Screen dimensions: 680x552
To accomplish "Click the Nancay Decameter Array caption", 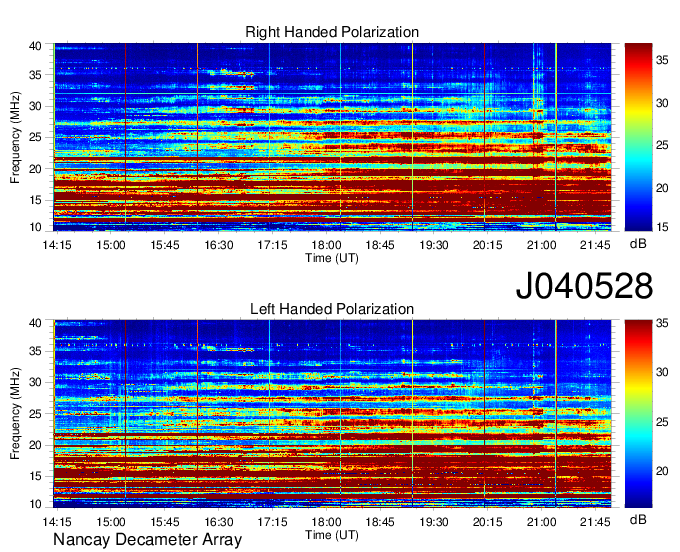I will pos(147,540).
